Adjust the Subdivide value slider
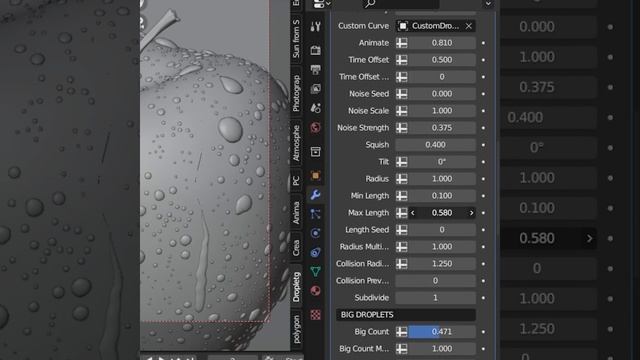The image size is (640, 360). click(x=436, y=298)
